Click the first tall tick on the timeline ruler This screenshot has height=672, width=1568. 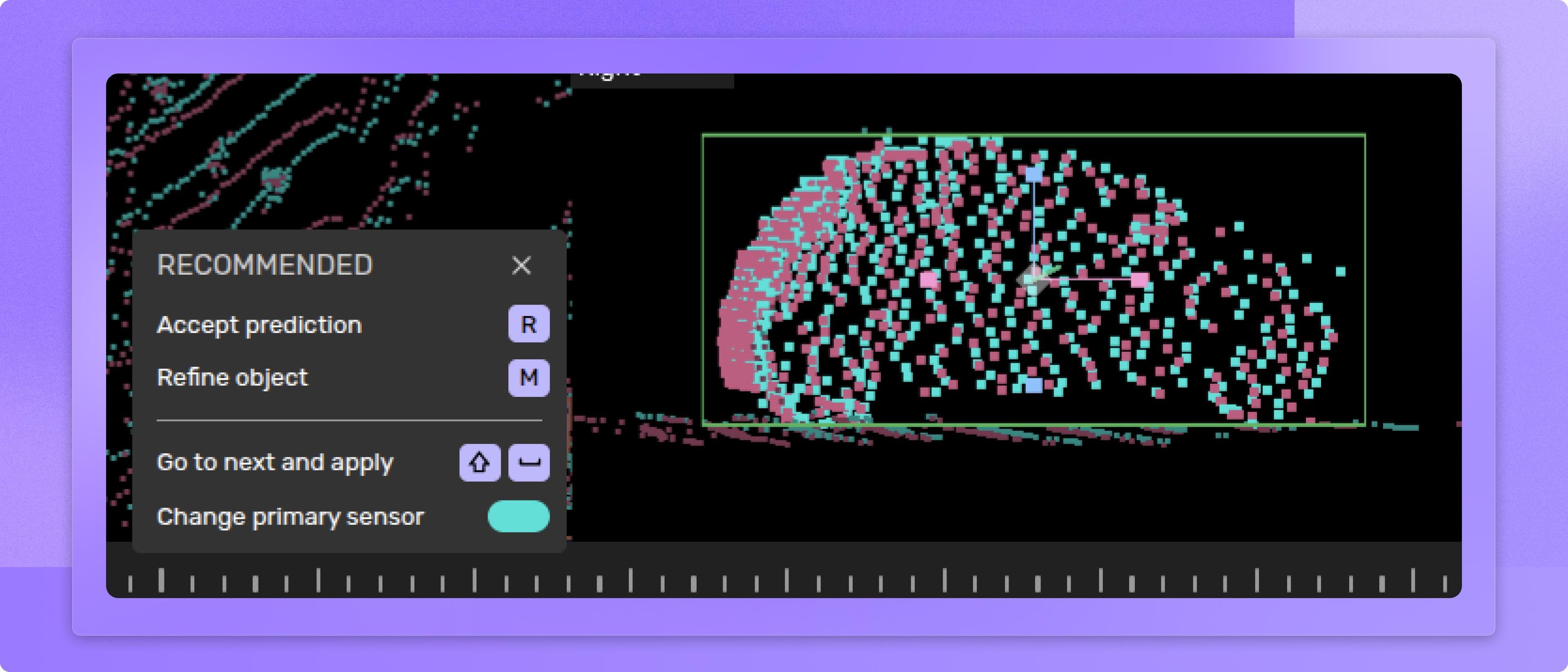point(162,580)
